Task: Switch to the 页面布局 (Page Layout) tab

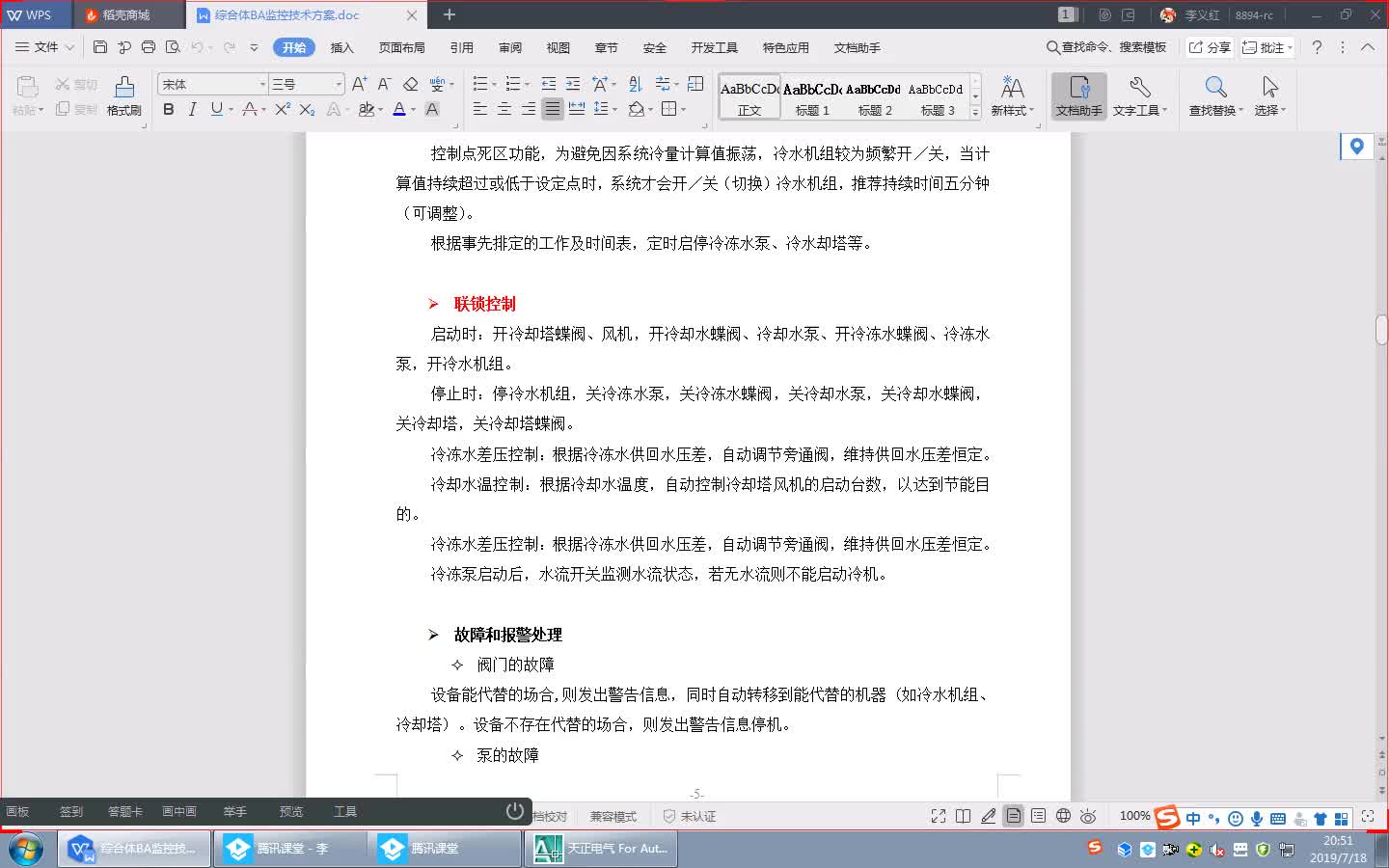Action: pos(402,47)
